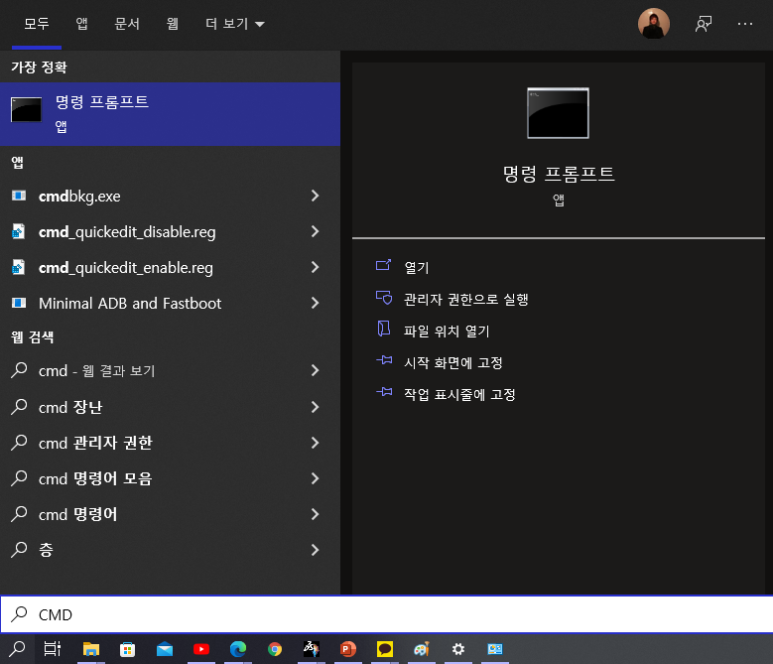Open the Mail app from taskbar
The width and height of the screenshot is (773, 664).
point(165,649)
